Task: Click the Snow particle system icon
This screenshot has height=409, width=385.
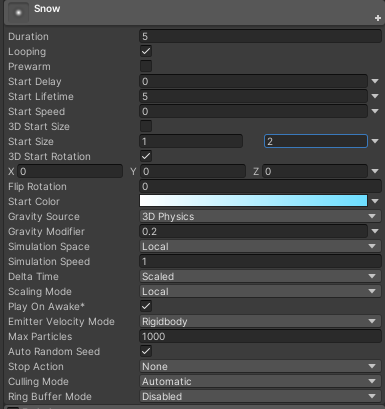Action: pyautogui.click(x=18, y=13)
